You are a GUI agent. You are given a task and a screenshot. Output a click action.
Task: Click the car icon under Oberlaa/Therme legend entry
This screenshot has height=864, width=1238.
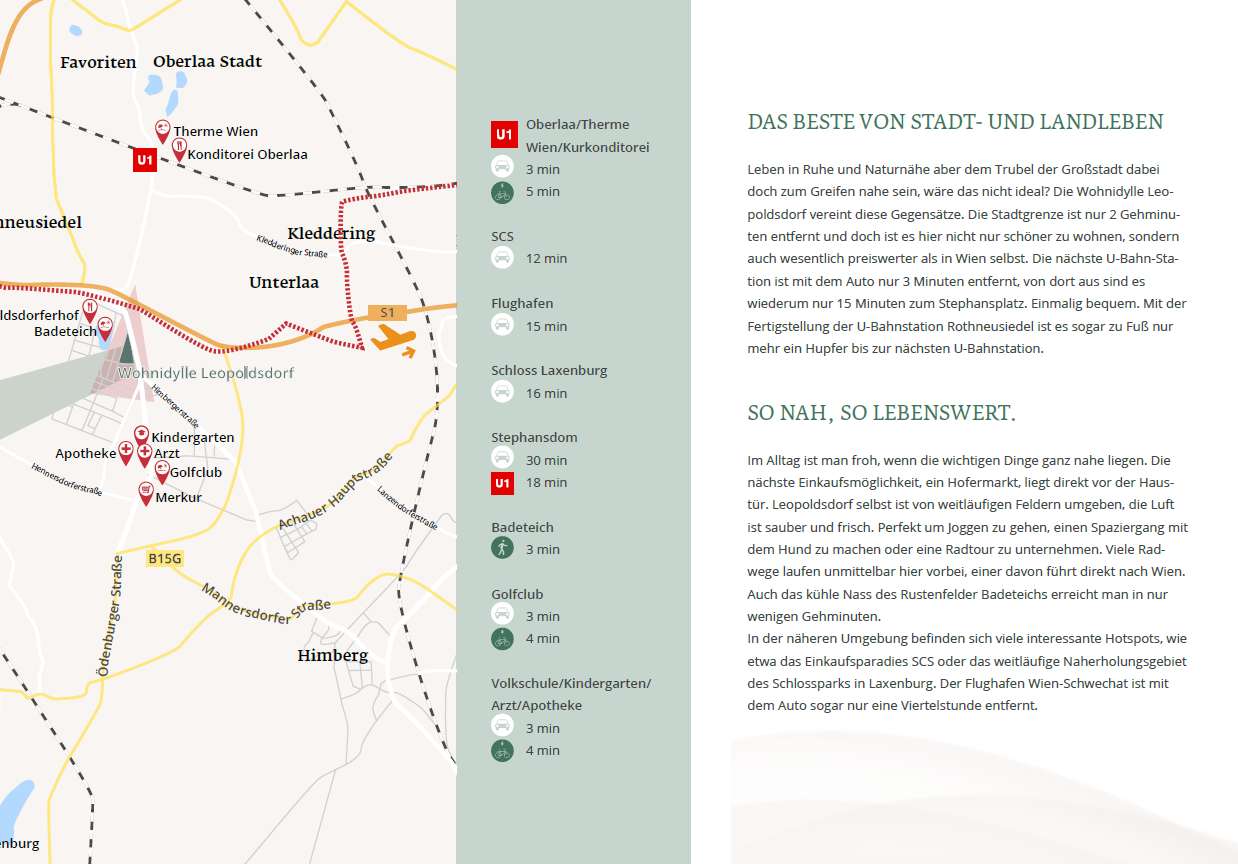coord(502,168)
